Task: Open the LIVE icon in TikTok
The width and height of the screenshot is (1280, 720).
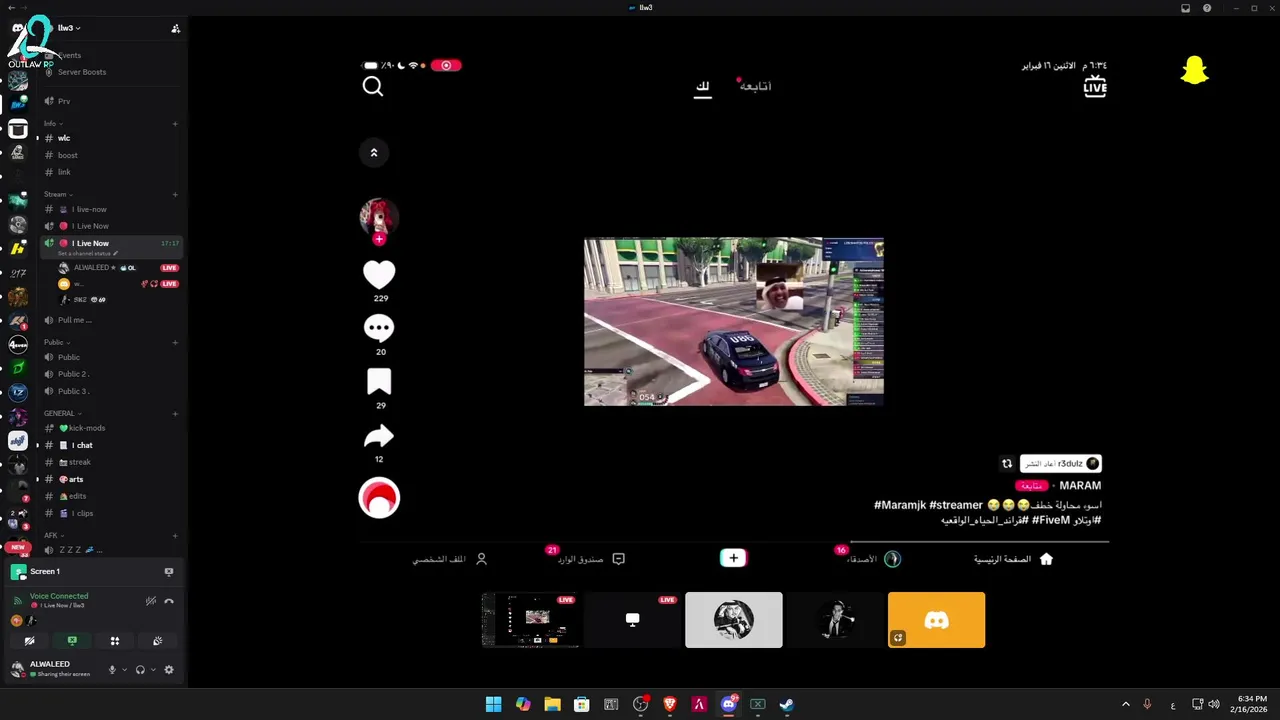Action: pyautogui.click(x=1095, y=86)
